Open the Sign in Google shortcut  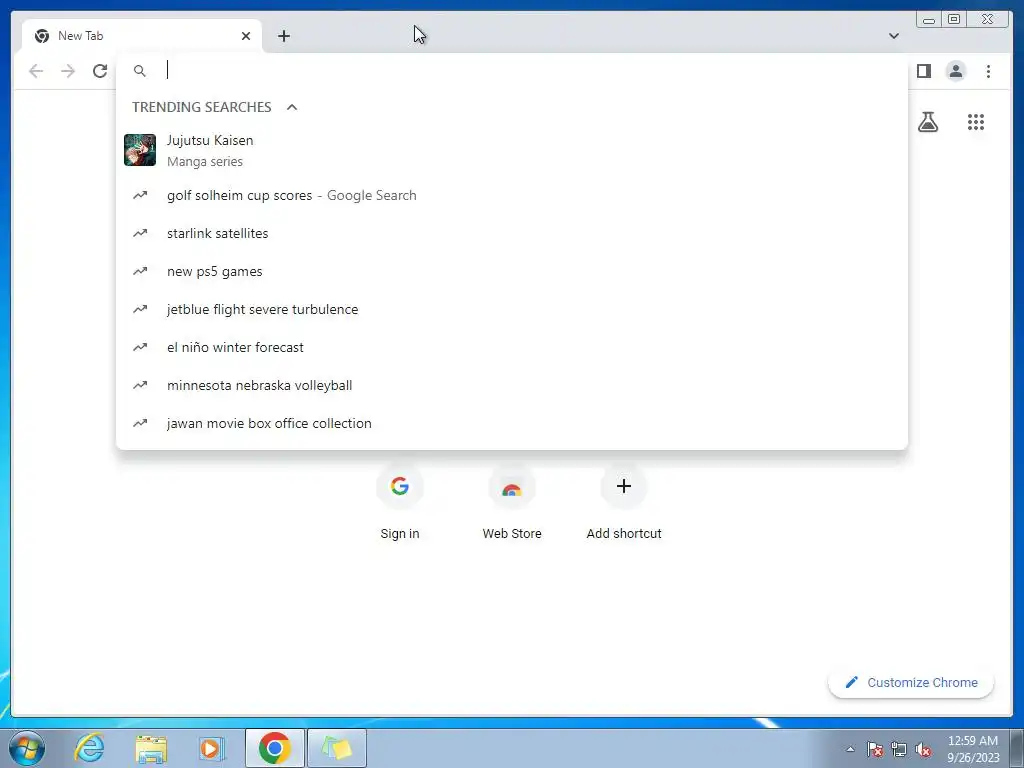coord(400,502)
